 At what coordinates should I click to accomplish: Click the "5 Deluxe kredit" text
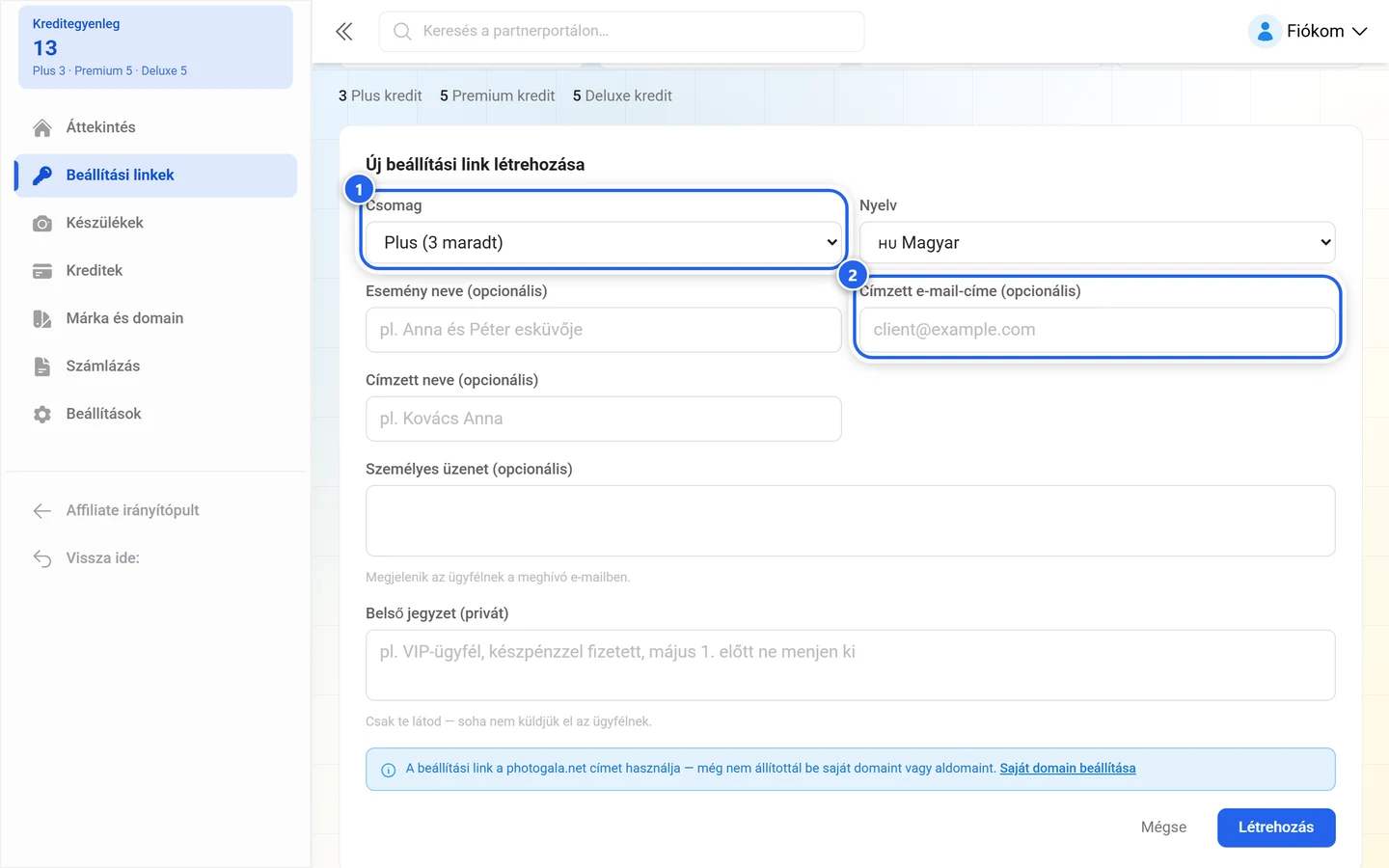(x=622, y=95)
